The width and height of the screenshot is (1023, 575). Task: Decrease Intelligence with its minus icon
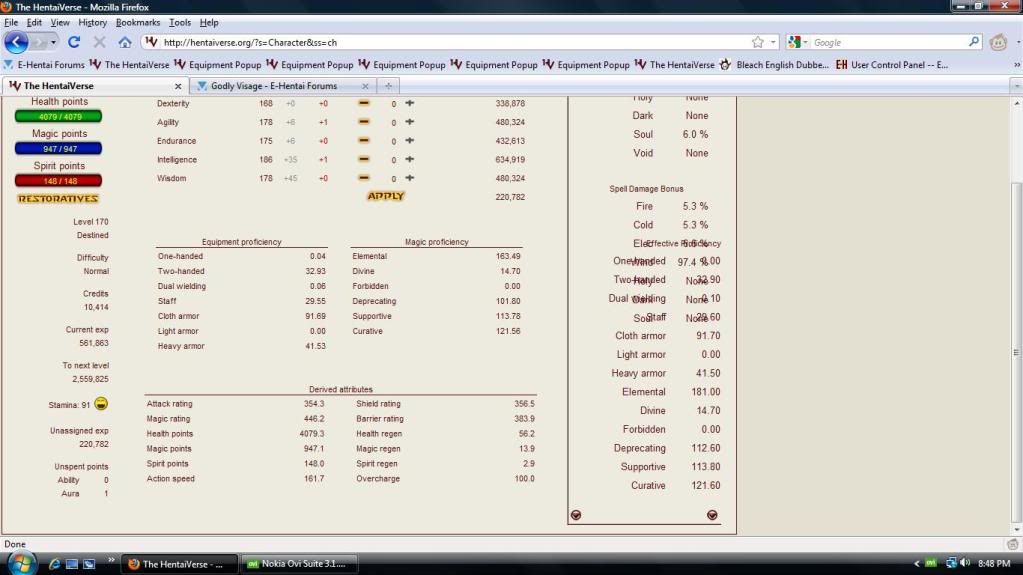click(363, 159)
